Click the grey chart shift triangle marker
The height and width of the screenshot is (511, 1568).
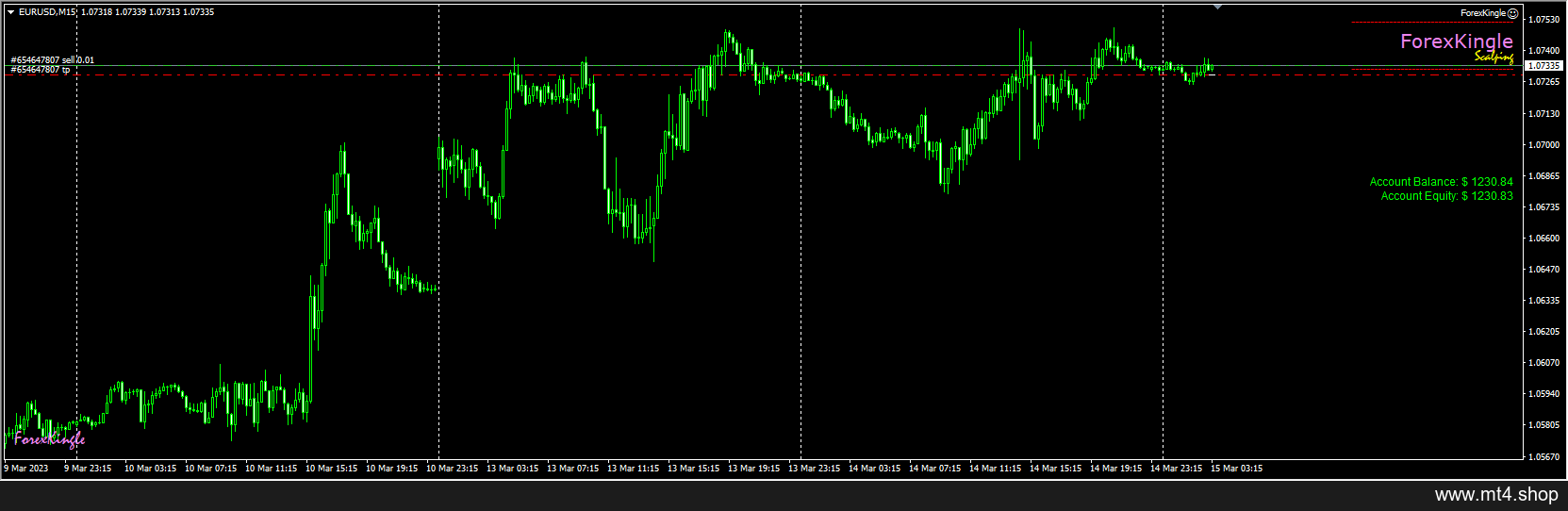coord(1217,8)
